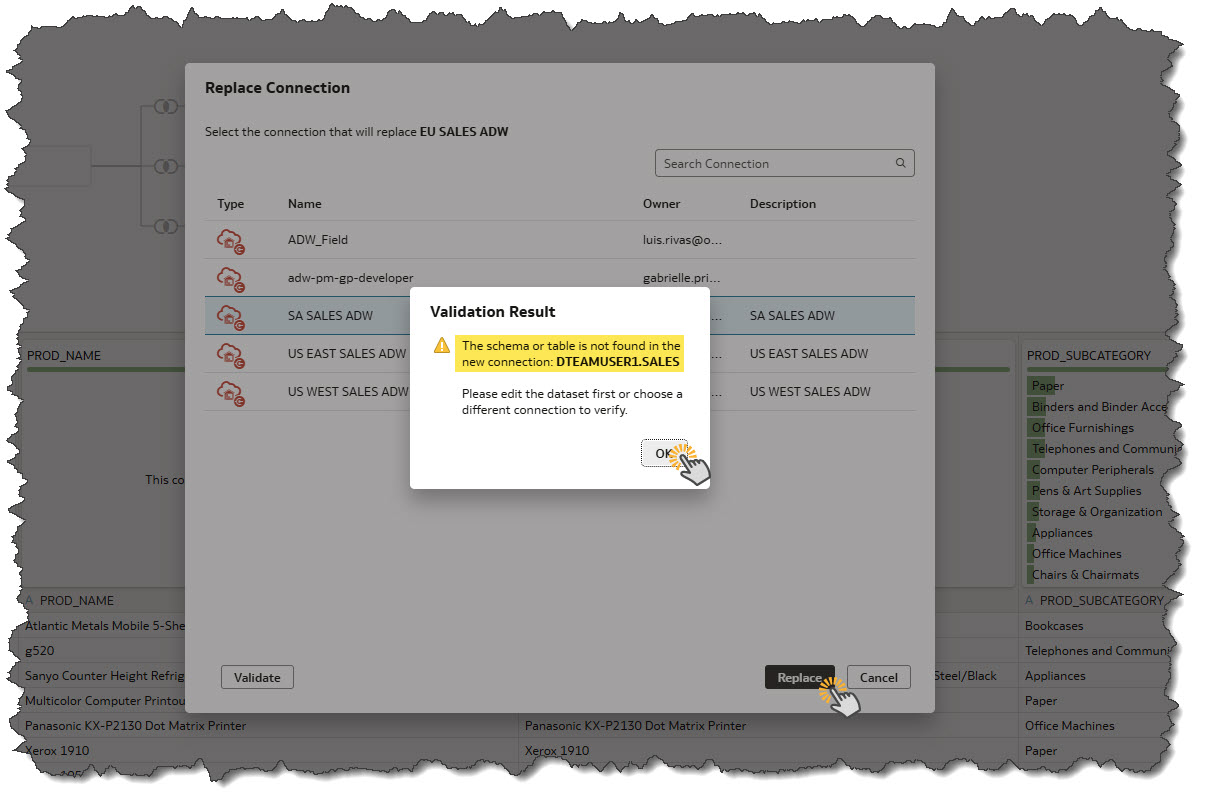Click SA SALES ADW description cell
The width and height of the screenshot is (1207, 800).
click(x=792, y=316)
